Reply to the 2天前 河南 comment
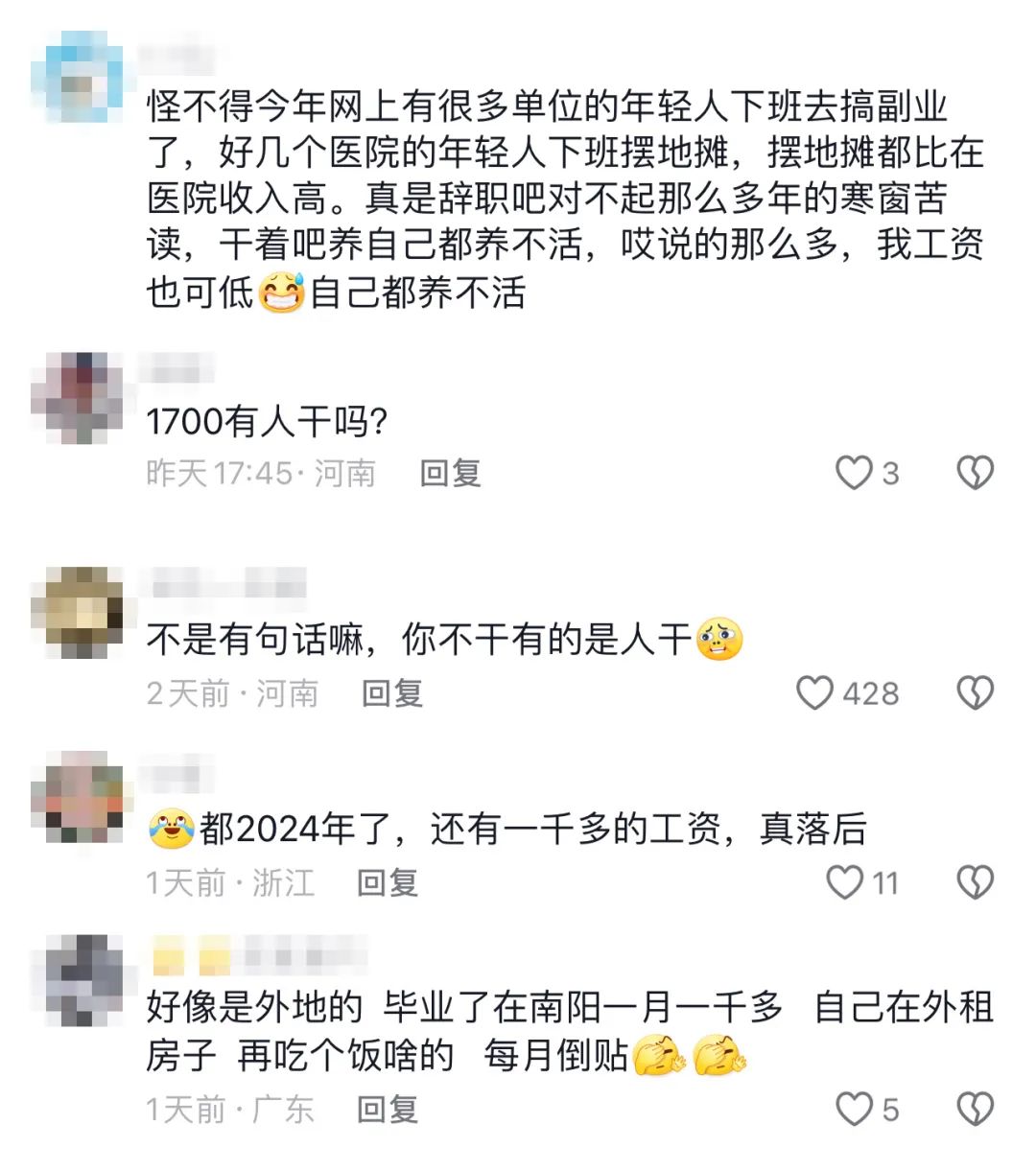 [392, 692]
